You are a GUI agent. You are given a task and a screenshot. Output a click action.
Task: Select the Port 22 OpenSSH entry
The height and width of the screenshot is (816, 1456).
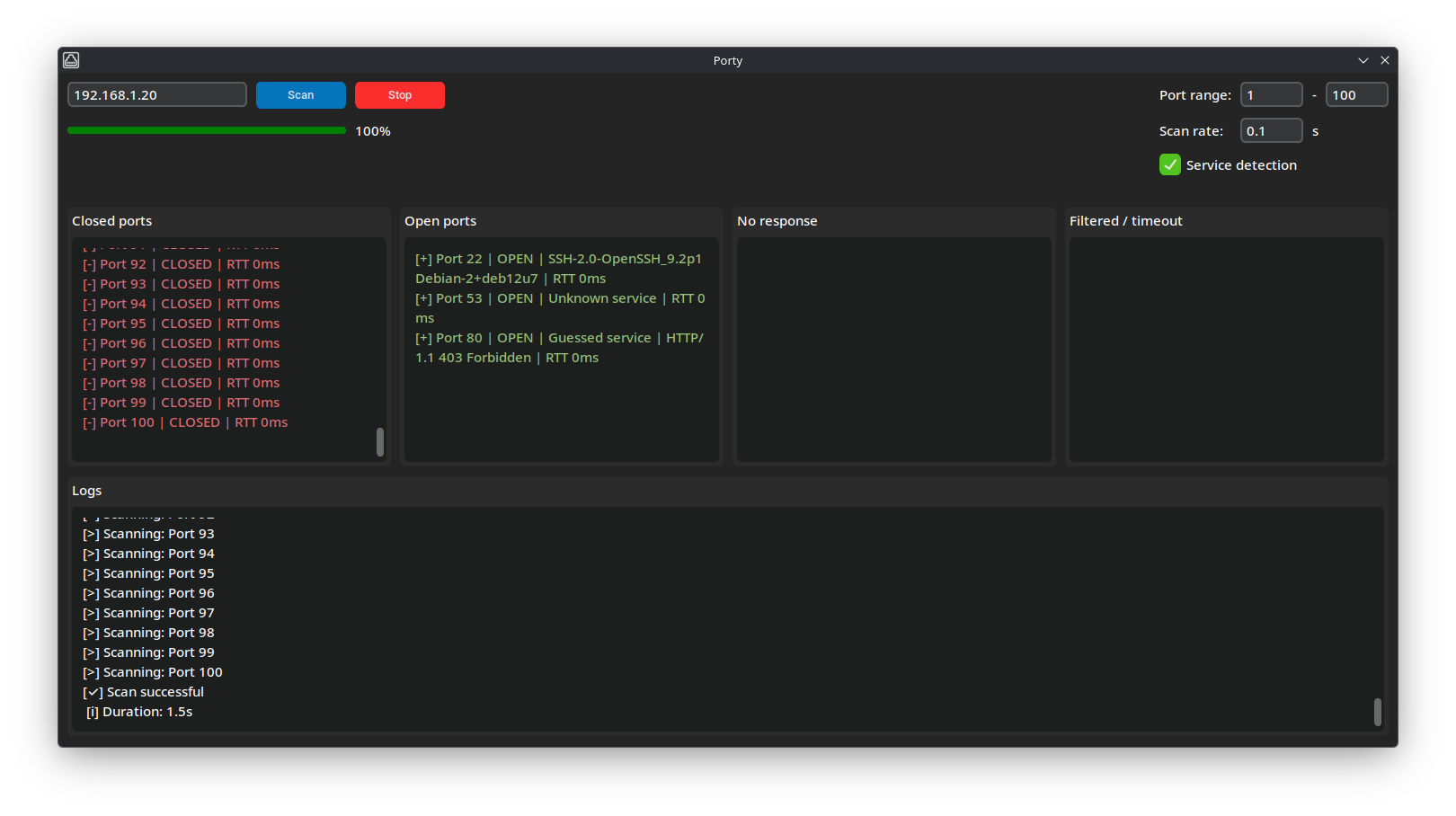click(558, 268)
